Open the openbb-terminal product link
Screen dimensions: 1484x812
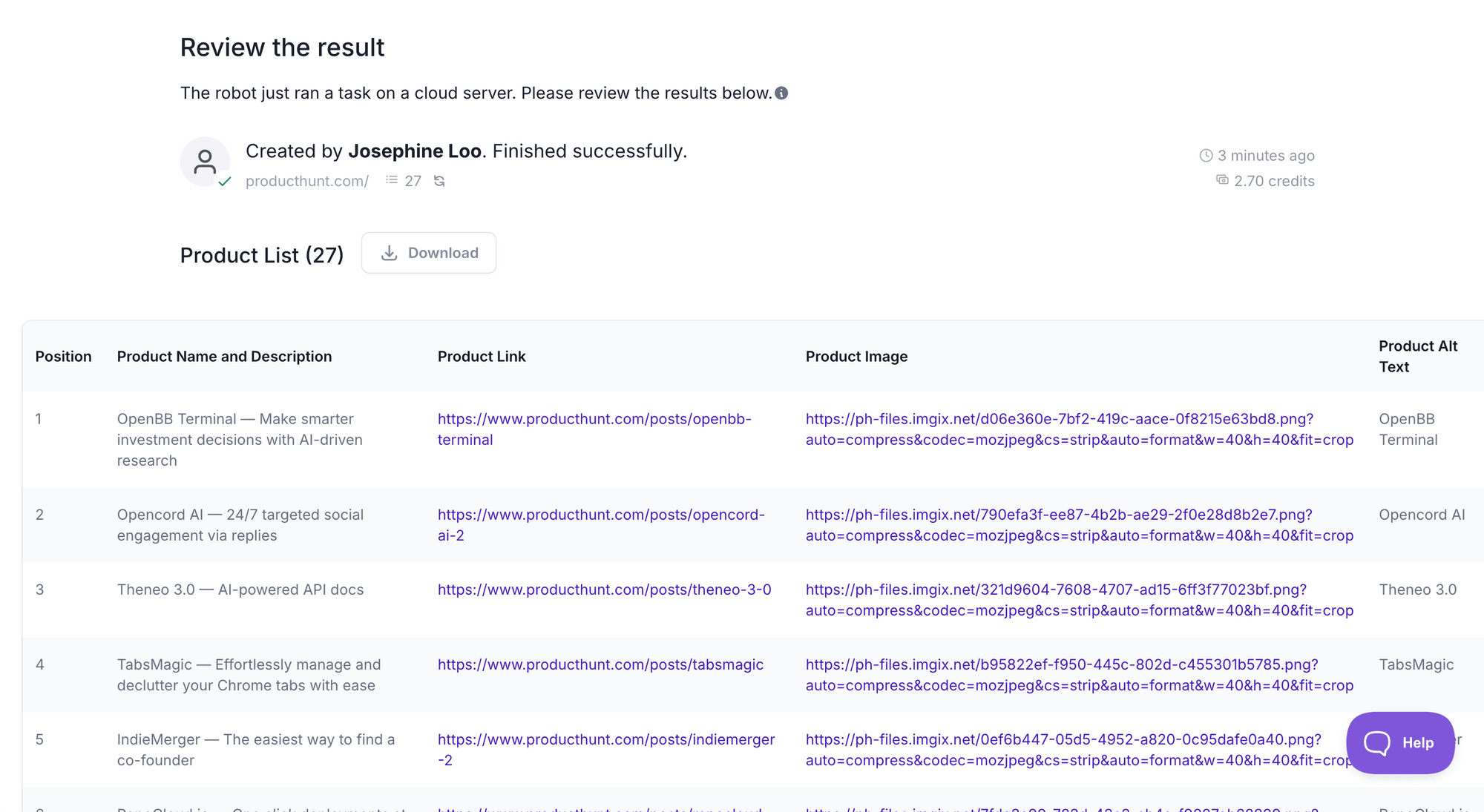tap(594, 429)
